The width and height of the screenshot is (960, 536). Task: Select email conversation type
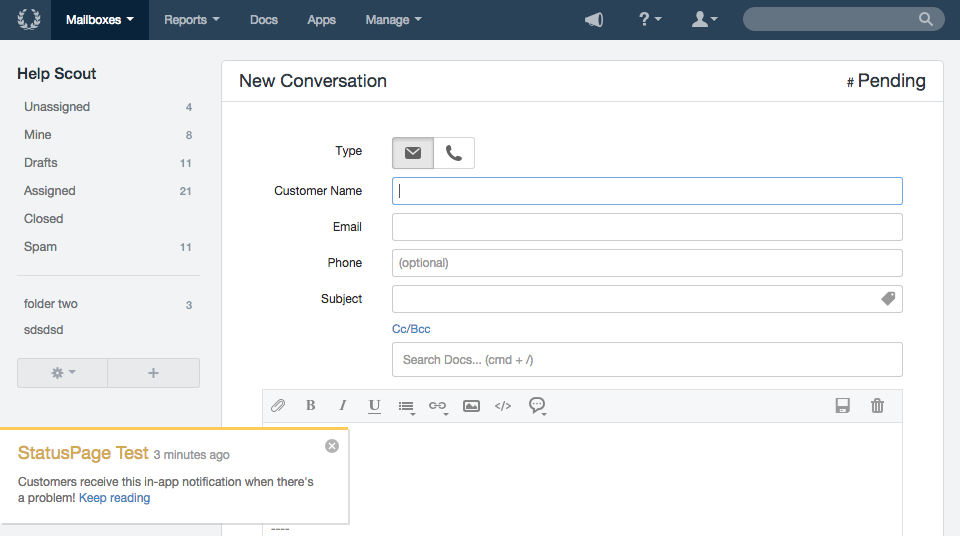[x=413, y=153]
